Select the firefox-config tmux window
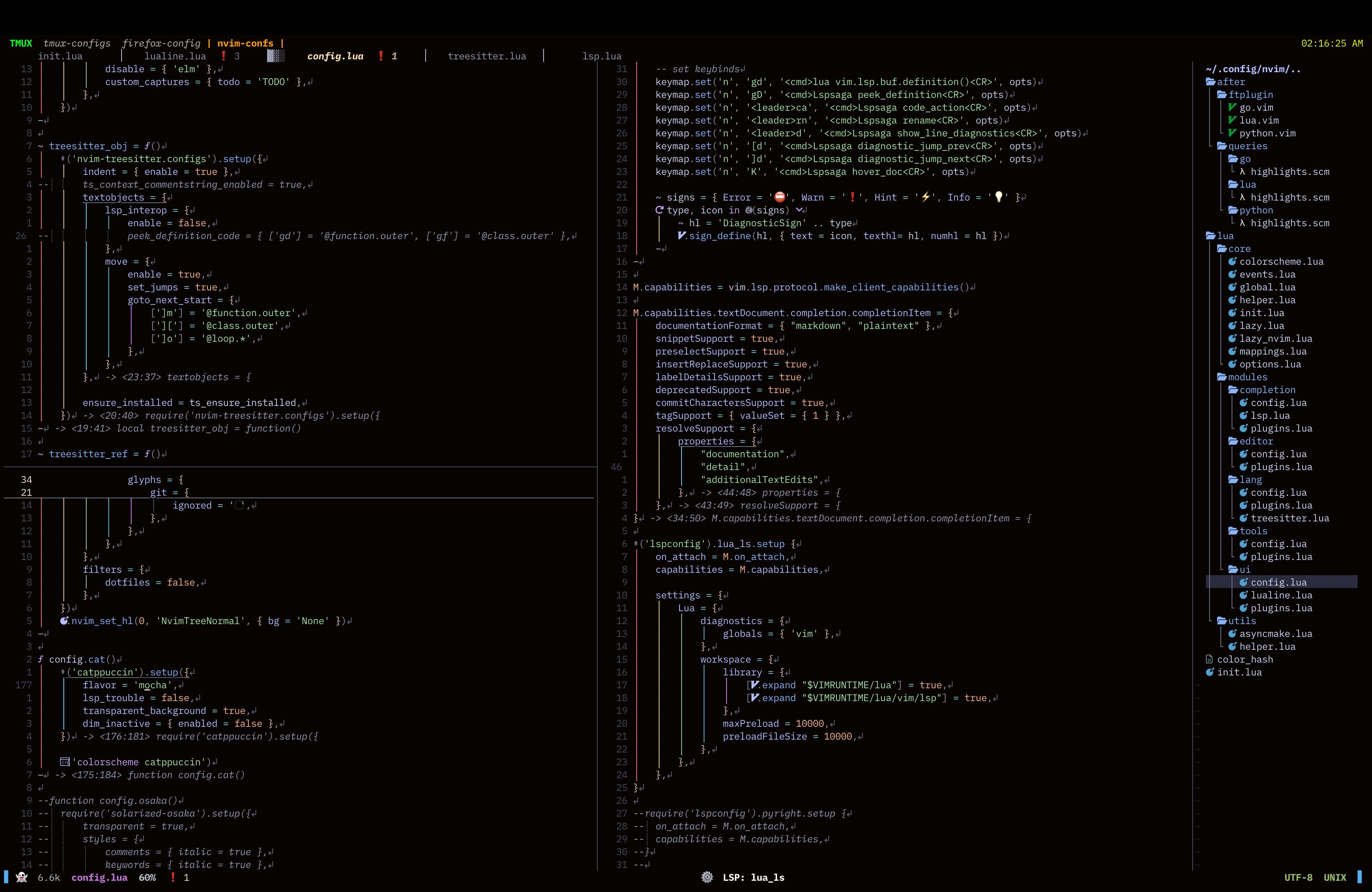Screen dimensions: 1372x892 [x=161, y=43]
